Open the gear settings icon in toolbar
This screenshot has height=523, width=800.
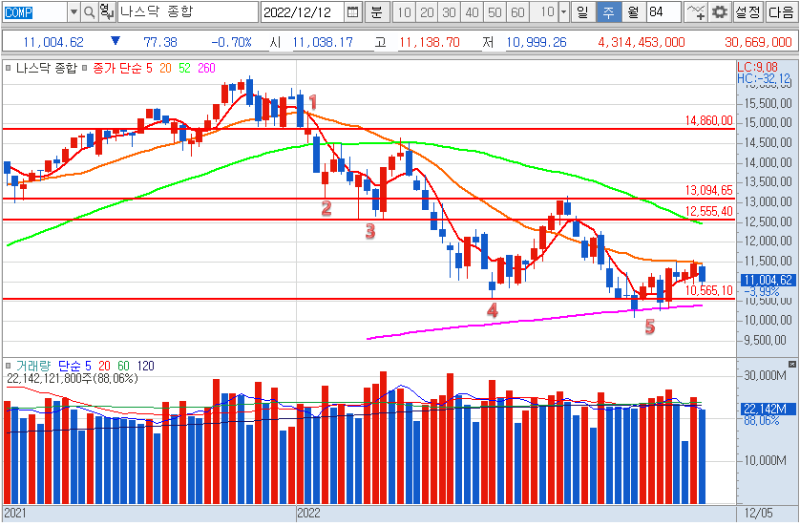click(719, 12)
